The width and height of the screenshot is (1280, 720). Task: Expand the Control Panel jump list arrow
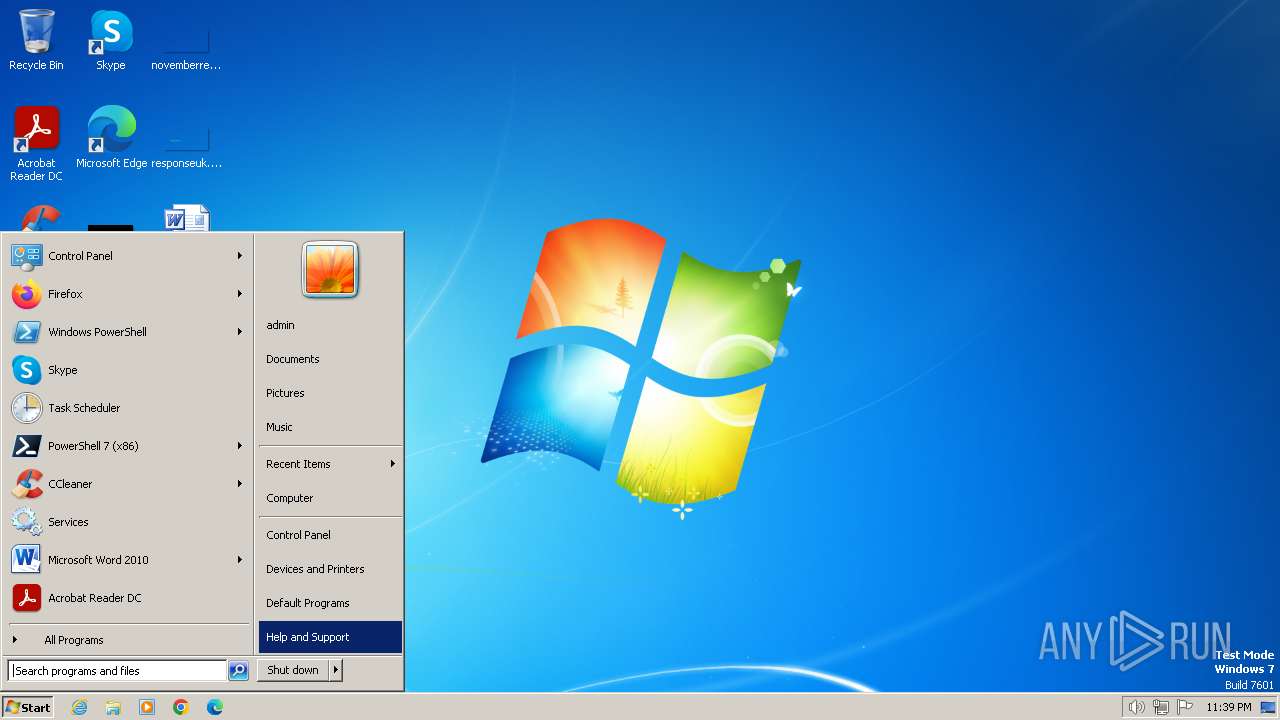(x=240, y=256)
